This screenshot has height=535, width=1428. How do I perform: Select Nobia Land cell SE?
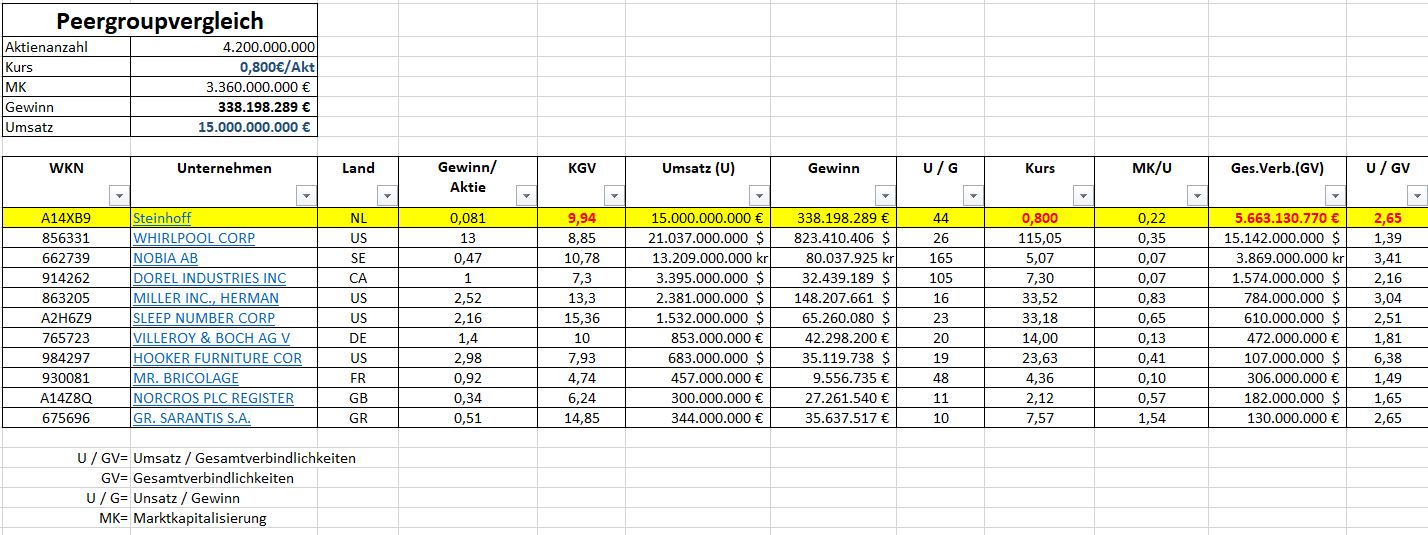[x=358, y=258]
